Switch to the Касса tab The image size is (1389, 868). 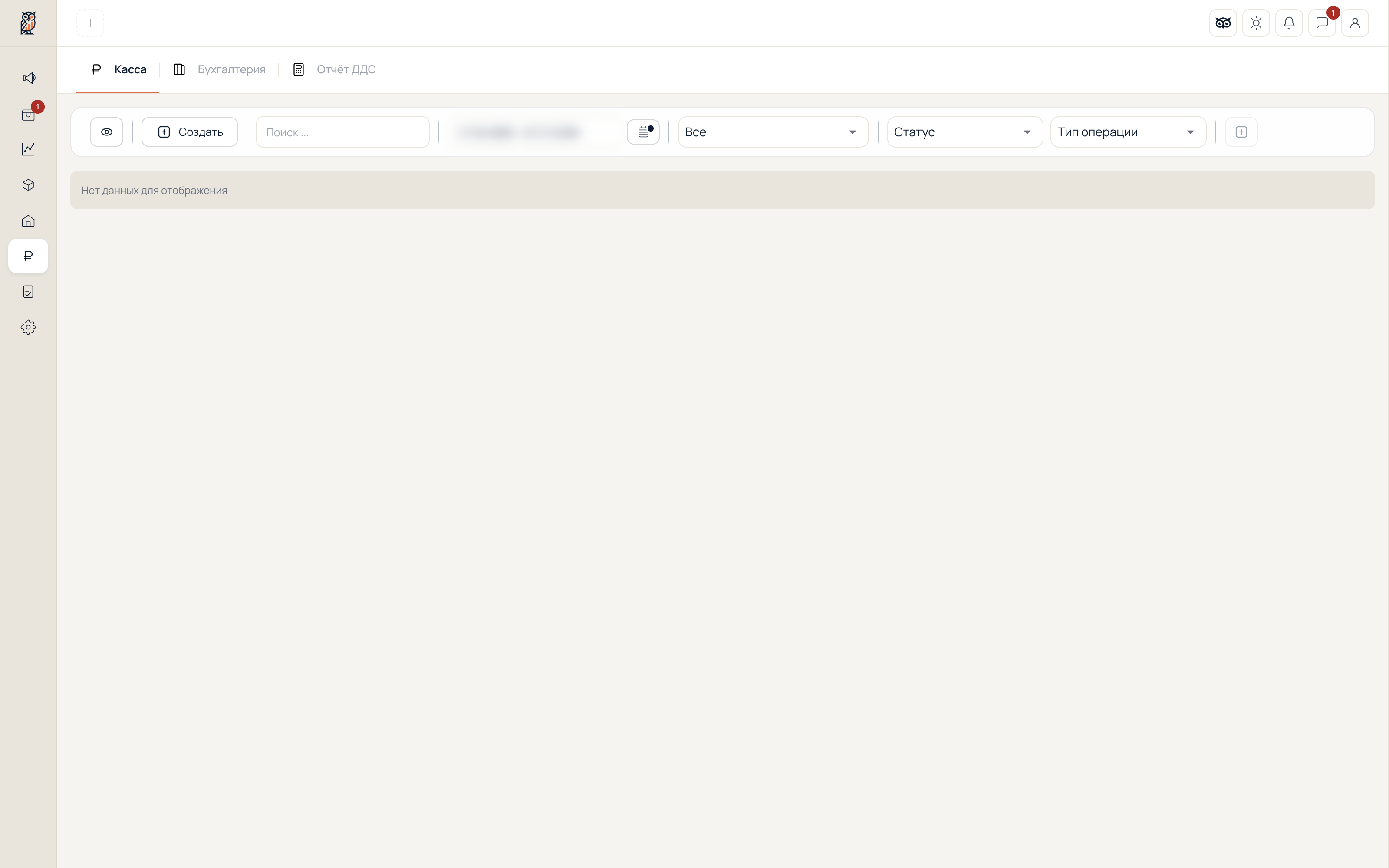click(118, 69)
